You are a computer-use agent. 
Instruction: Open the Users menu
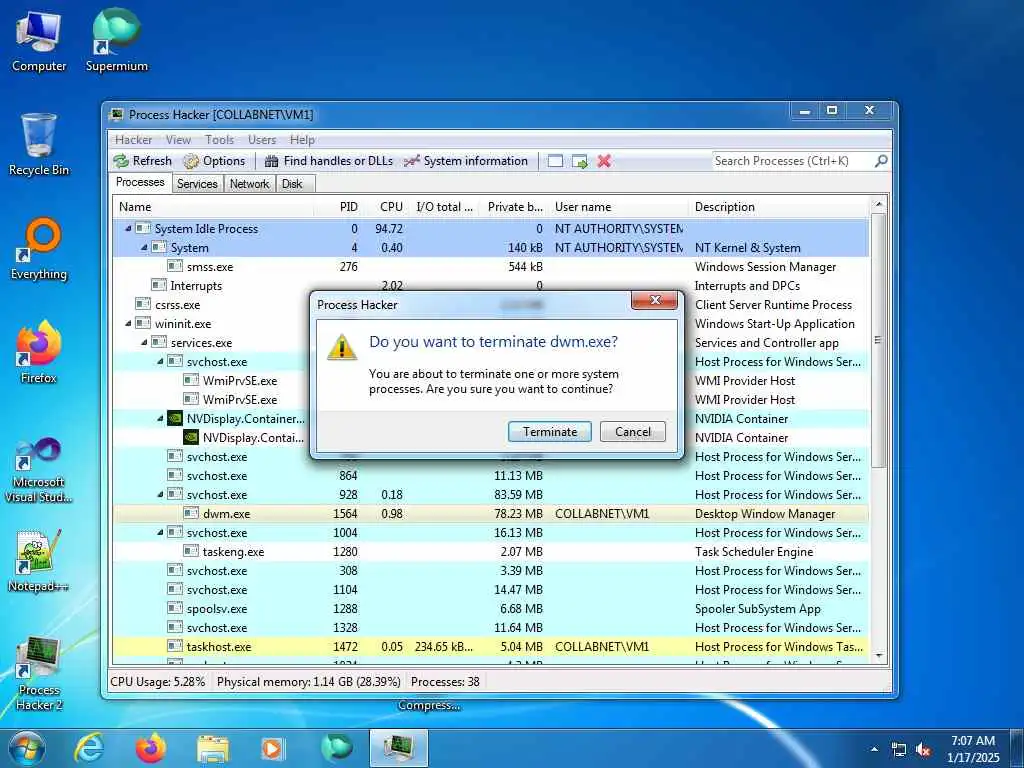pyautogui.click(x=262, y=140)
